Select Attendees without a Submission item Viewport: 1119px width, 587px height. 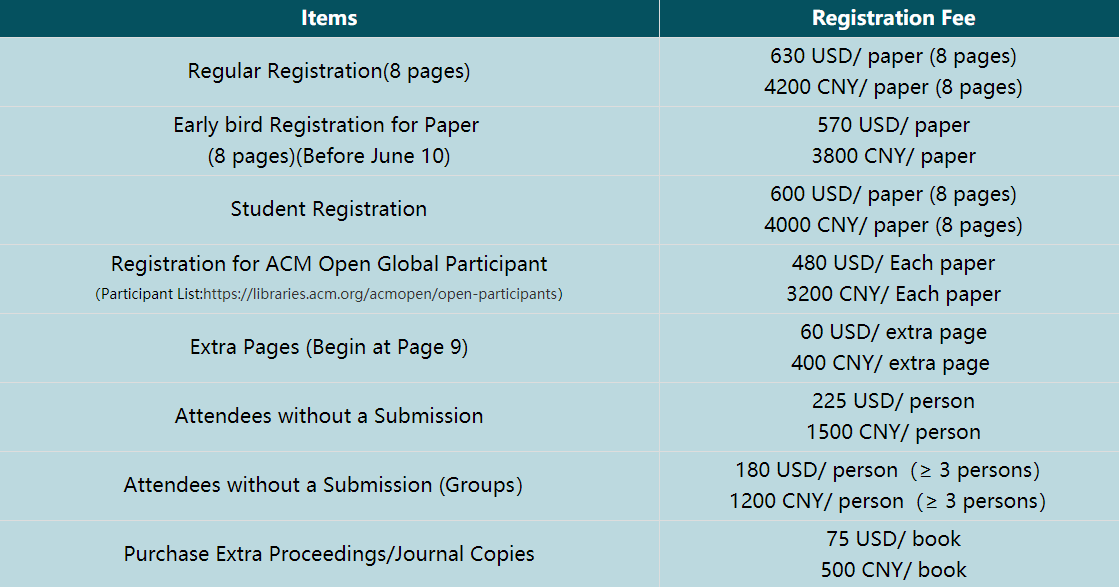click(x=329, y=416)
